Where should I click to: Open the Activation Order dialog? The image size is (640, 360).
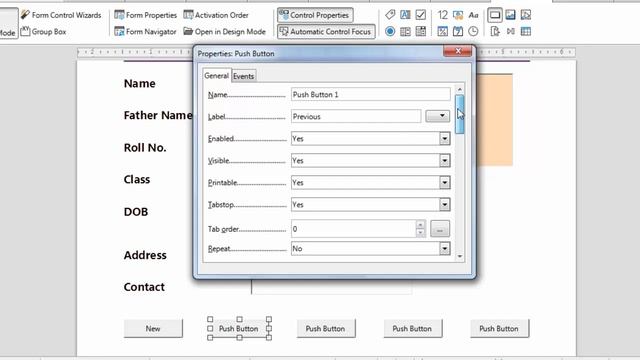(x=216, y=15)
